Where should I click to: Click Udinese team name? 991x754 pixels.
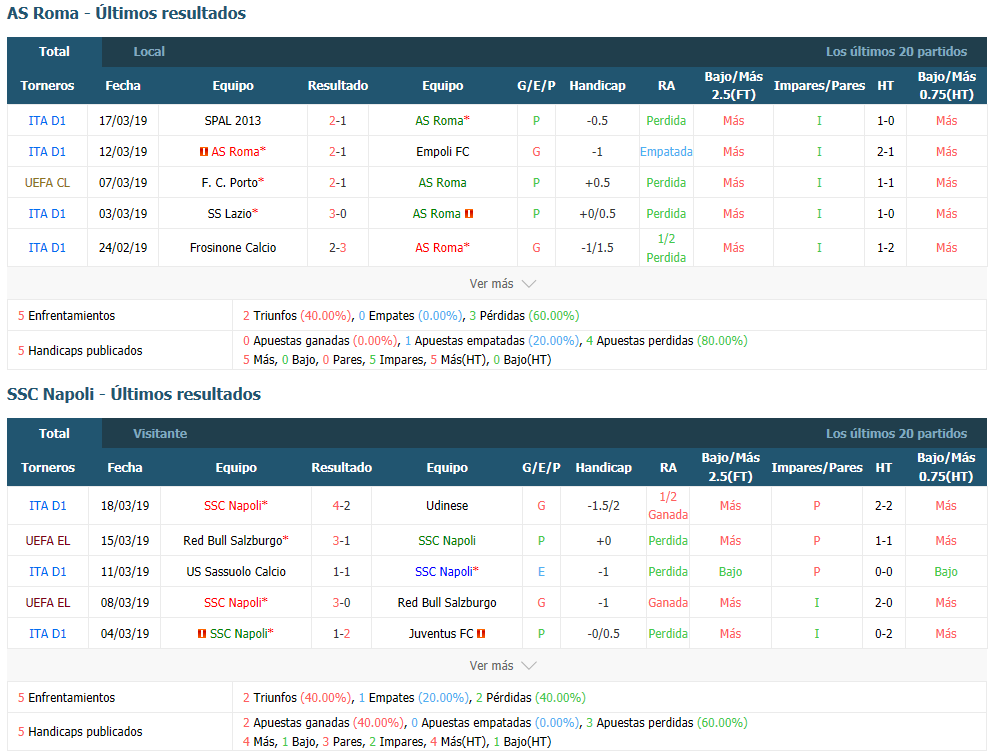coord(447,506)
